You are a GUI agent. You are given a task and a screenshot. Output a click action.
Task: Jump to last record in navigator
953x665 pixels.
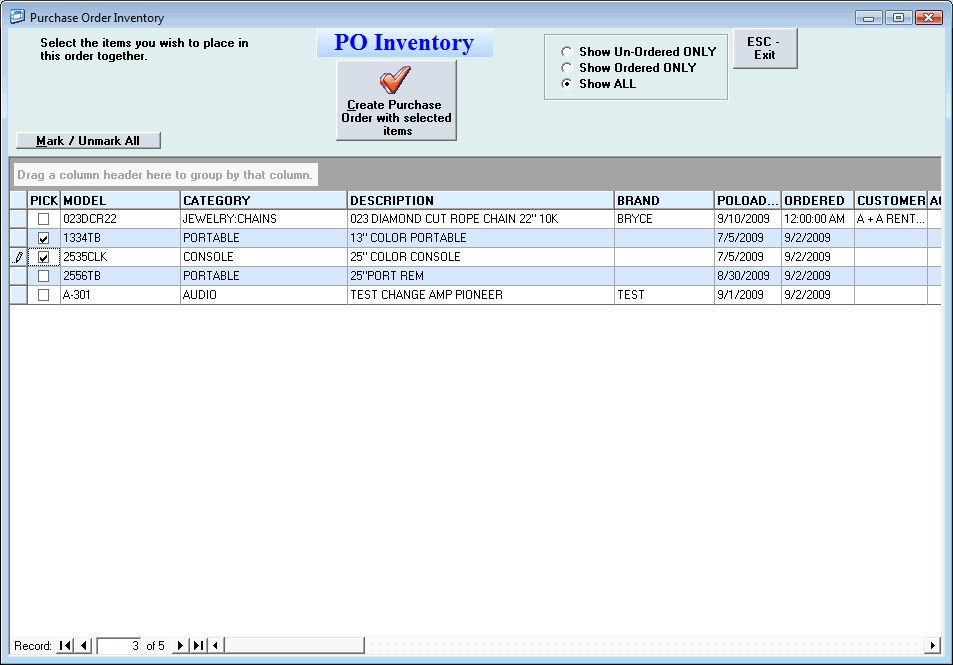[198, 646]
